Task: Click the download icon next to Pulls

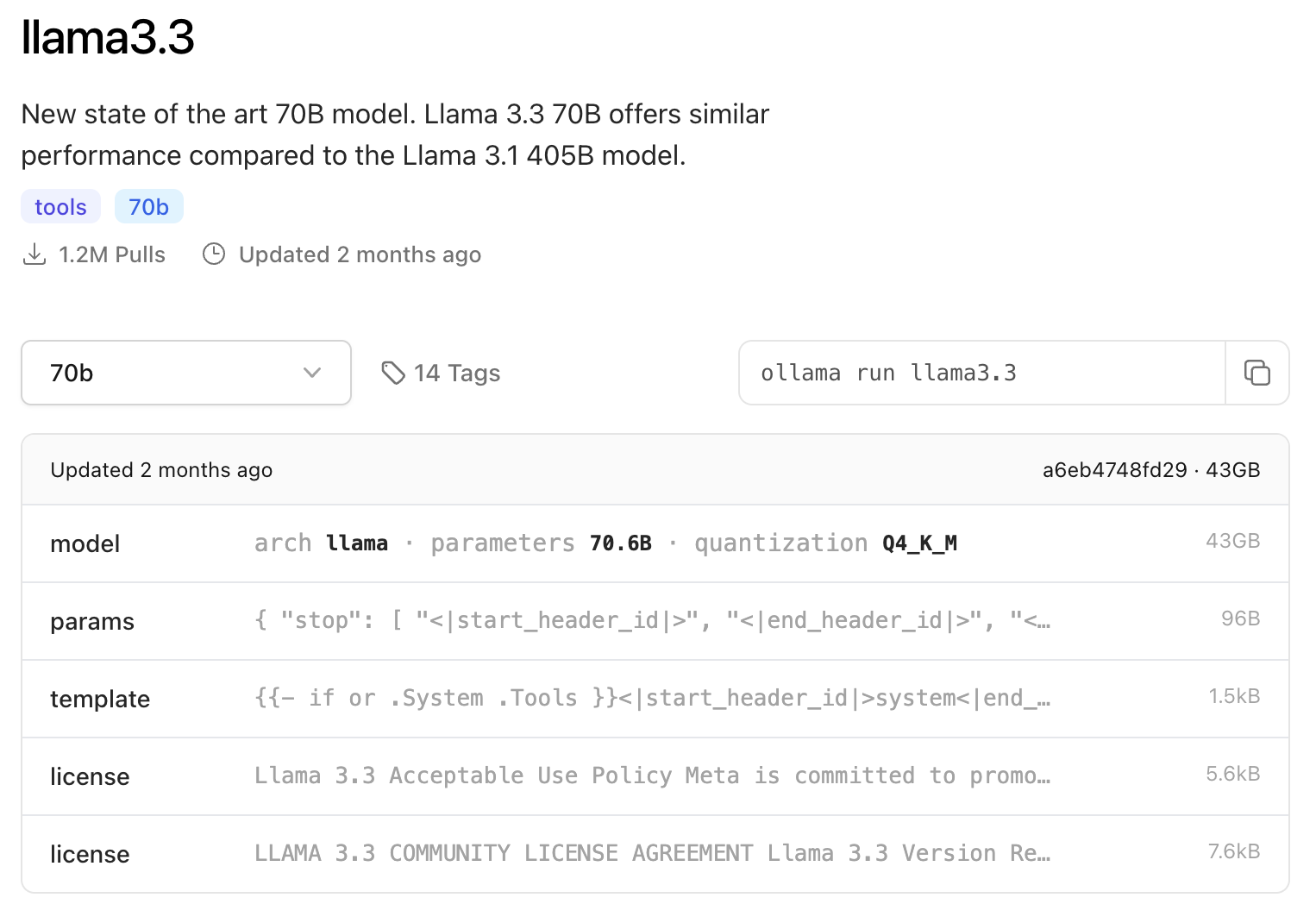Action: [x=34, y=254]
